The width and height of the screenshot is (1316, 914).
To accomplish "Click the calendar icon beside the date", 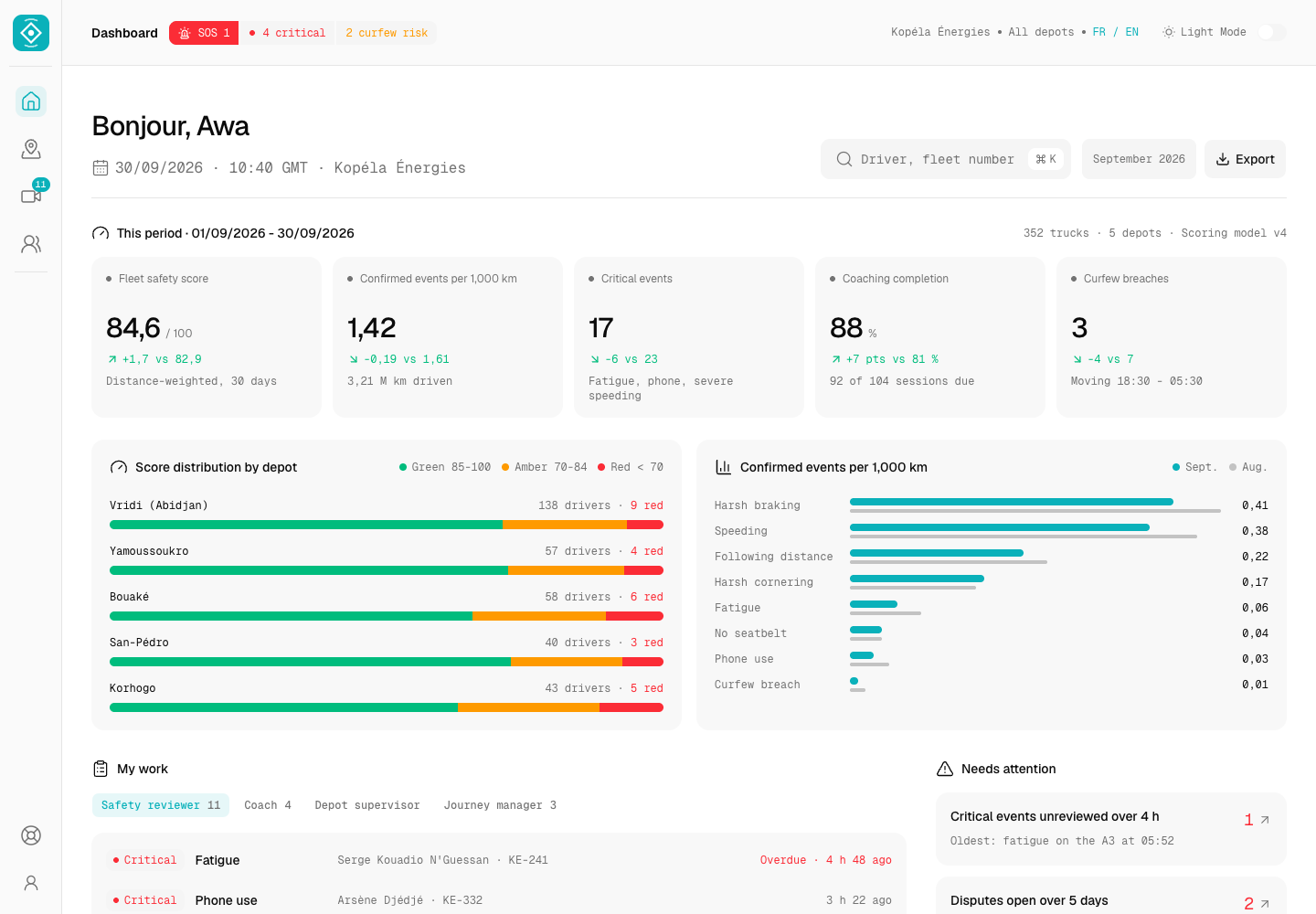I will tap(101, 168).
